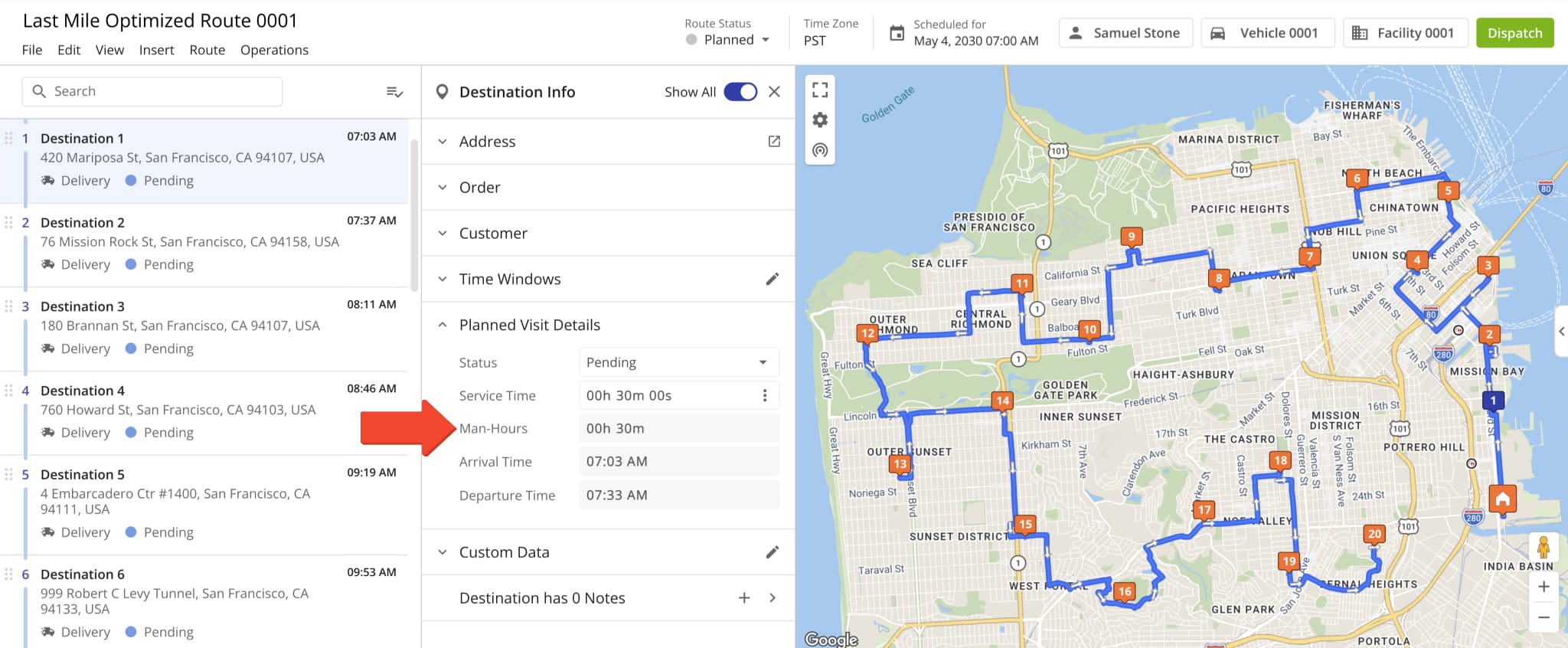Open the Operations menu

[x=274, y=50]
